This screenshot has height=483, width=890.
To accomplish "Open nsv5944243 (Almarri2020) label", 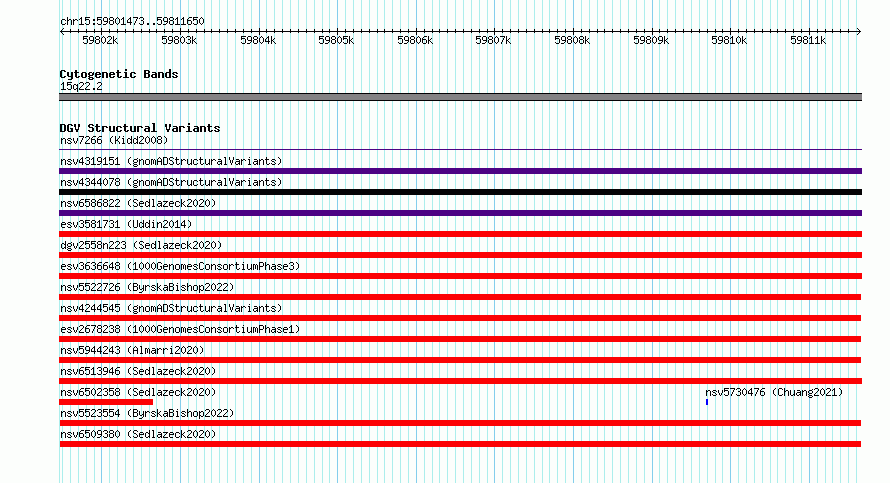I will coord(132,350).
